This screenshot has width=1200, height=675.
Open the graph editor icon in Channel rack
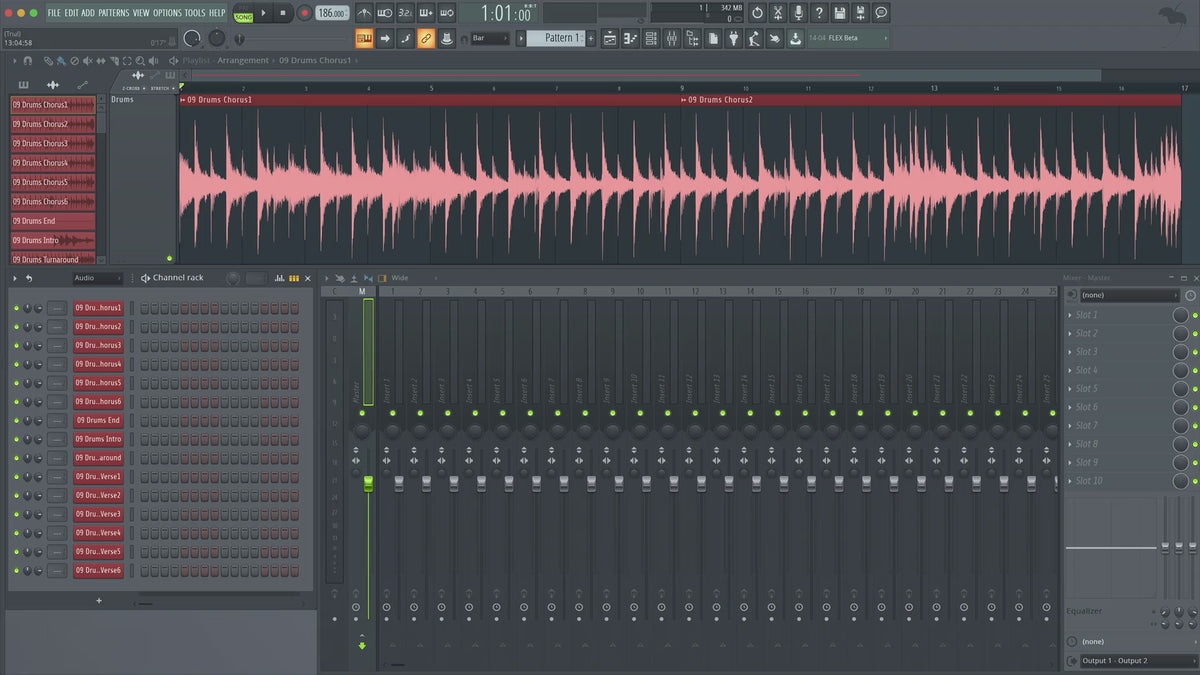(279, 278)
